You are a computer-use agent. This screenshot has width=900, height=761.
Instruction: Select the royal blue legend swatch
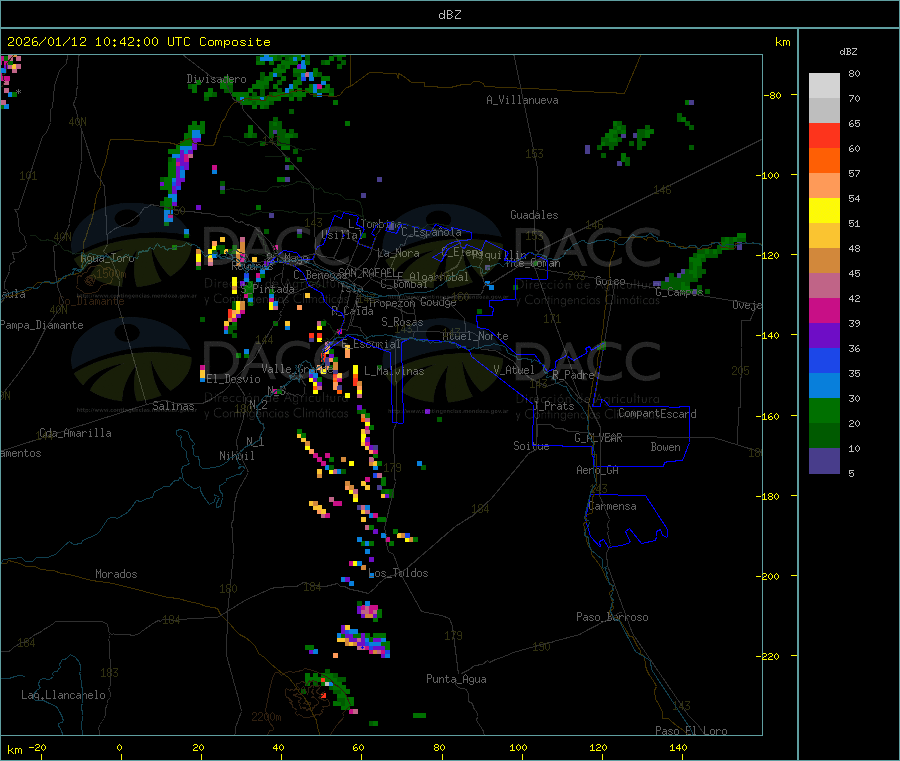pyautogui.click(x=824, y=360)
